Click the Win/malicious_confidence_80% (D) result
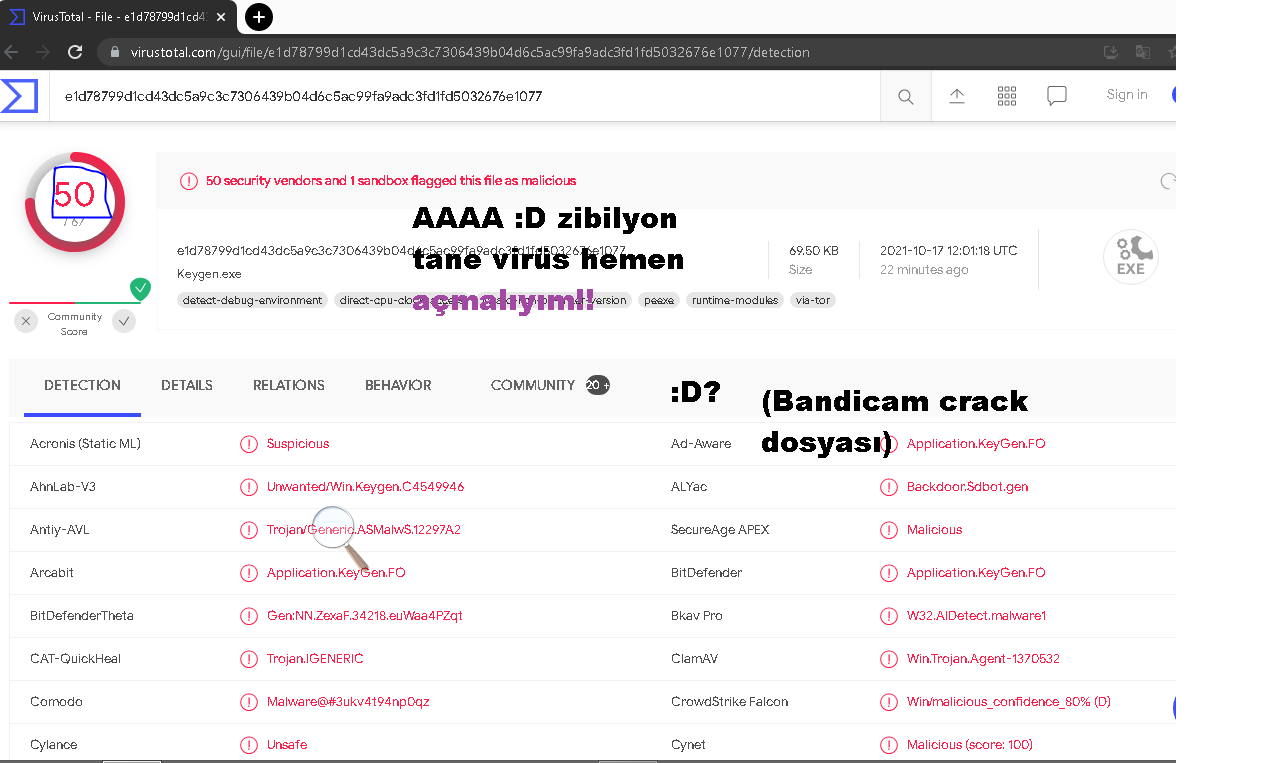 point(1009,702)
